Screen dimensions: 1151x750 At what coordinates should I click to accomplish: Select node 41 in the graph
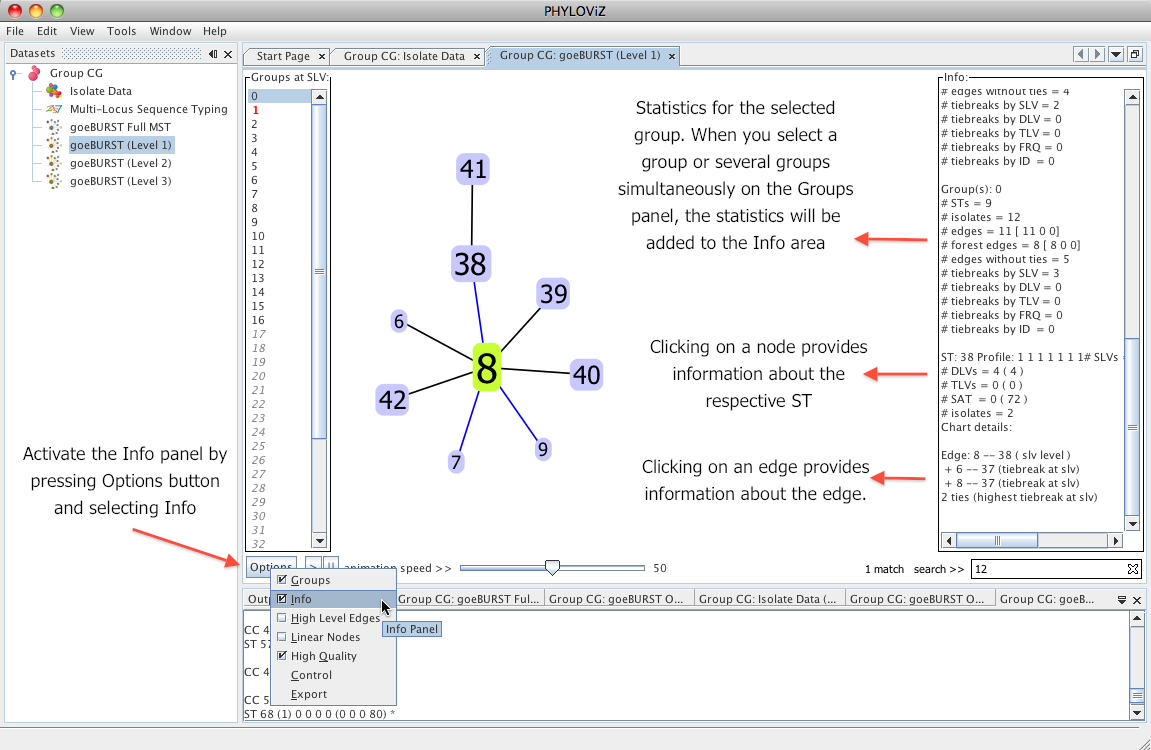coord(473,170)
